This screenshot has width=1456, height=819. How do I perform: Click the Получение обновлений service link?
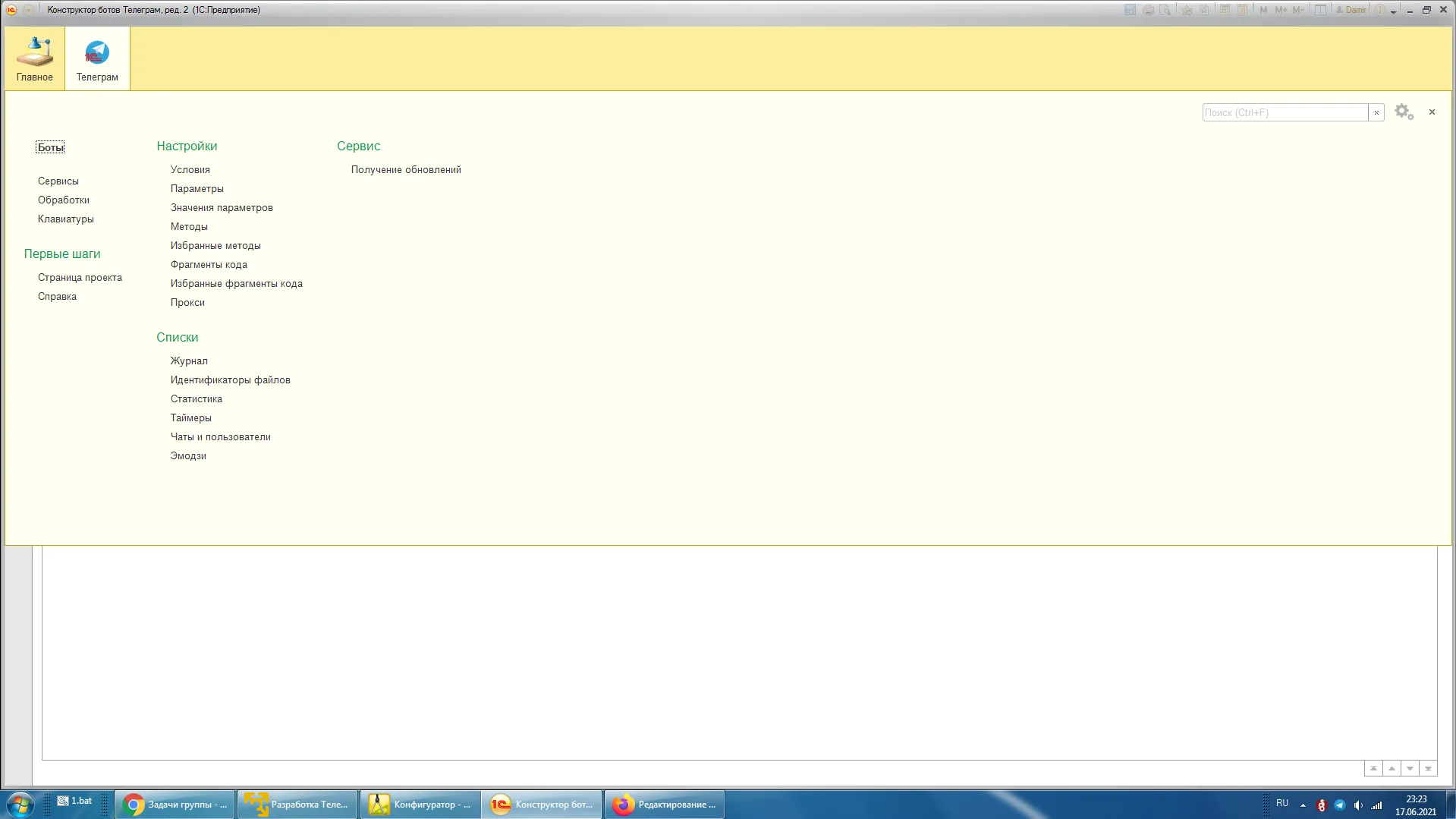point(406,170)
